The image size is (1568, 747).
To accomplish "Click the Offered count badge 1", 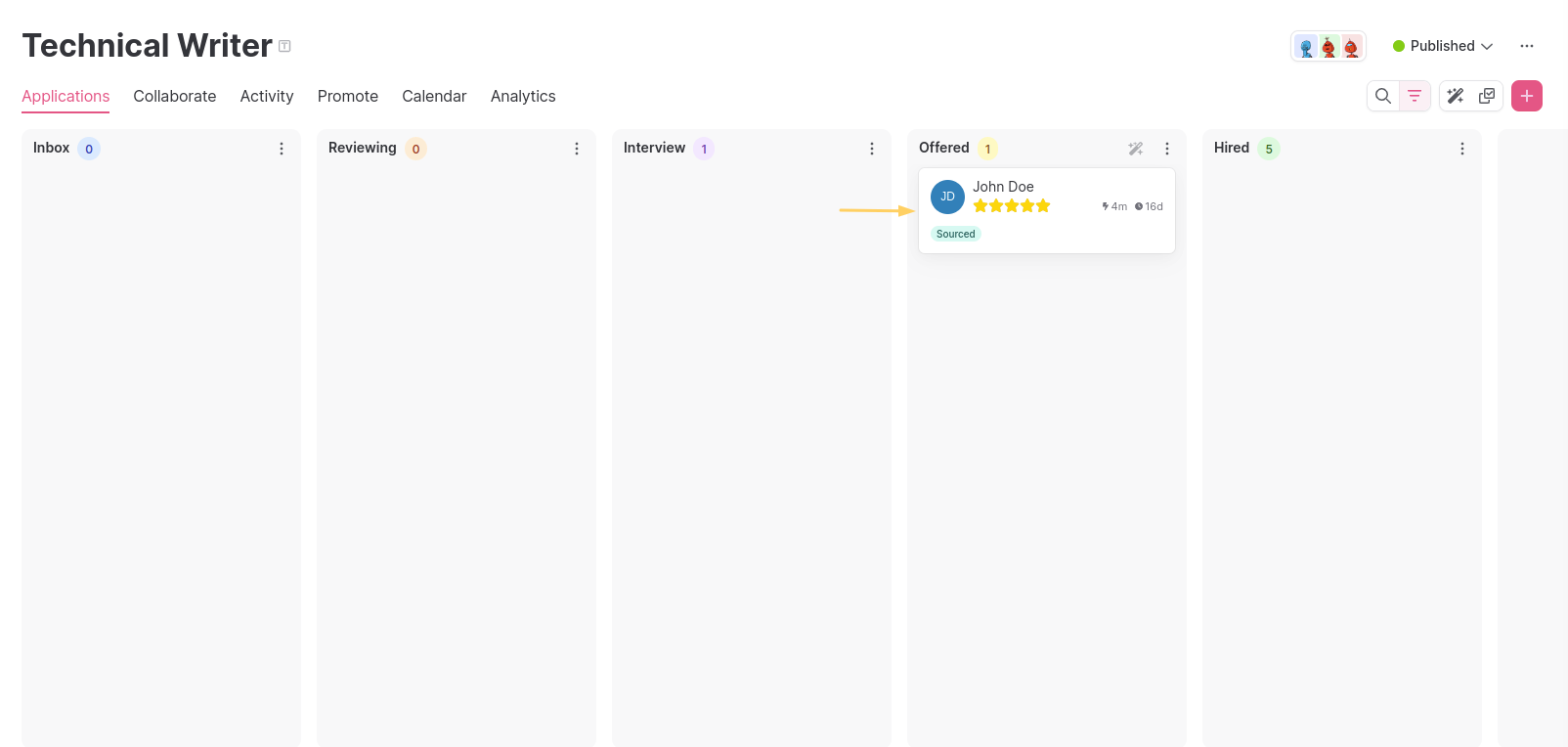I will (987, 149).
